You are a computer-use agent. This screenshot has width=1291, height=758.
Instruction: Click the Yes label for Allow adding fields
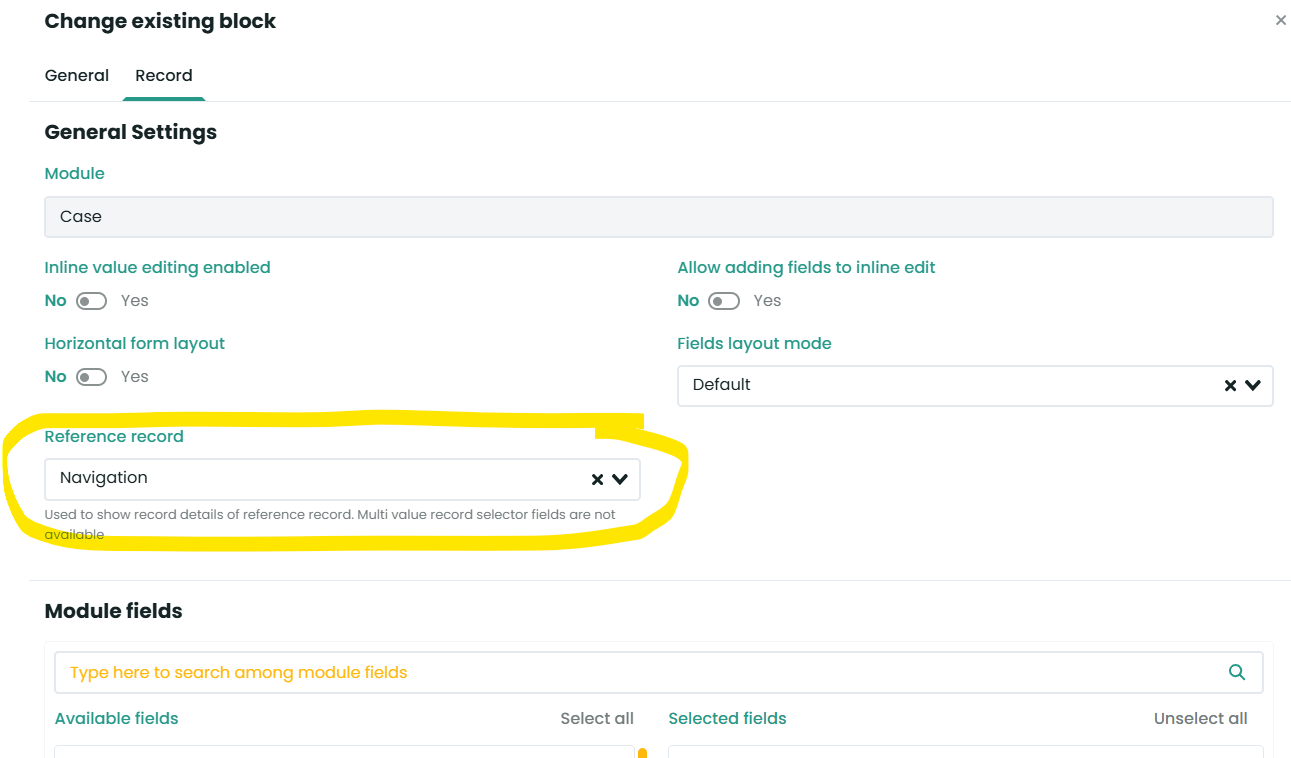point(767,301)
